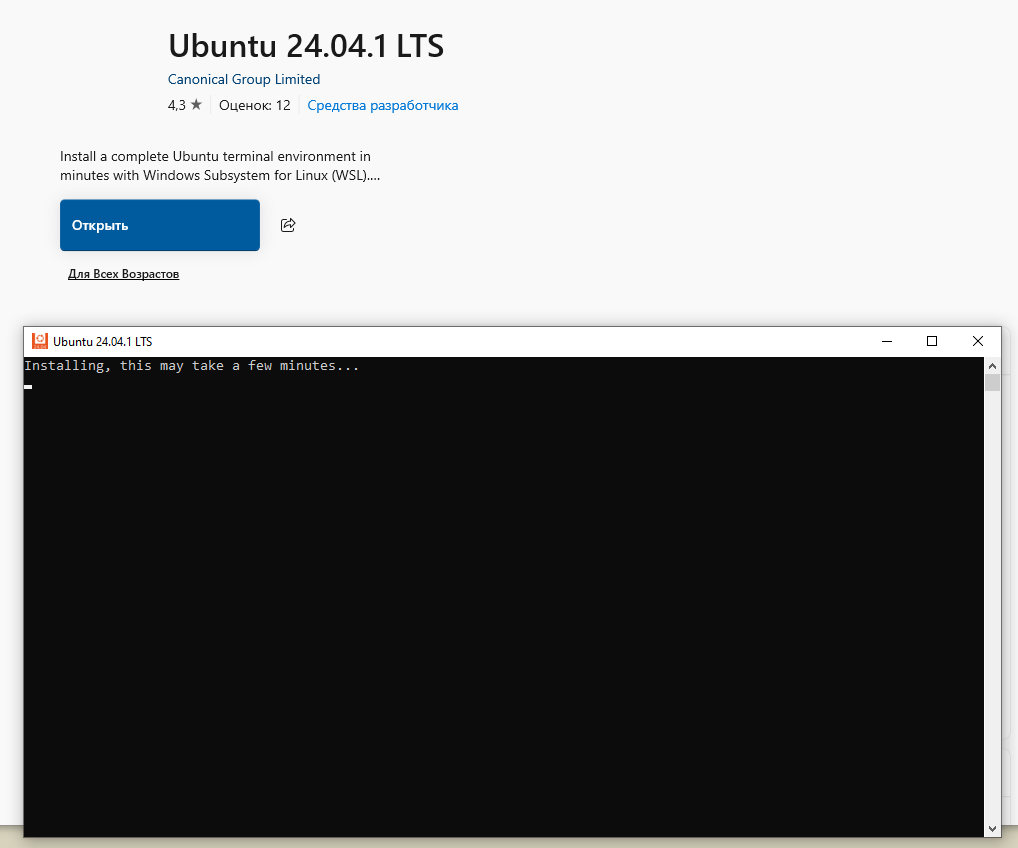Click the Ubuntu 24.04.1 LTS store heading
1018x848 pixels.
[x=305, y=46]
